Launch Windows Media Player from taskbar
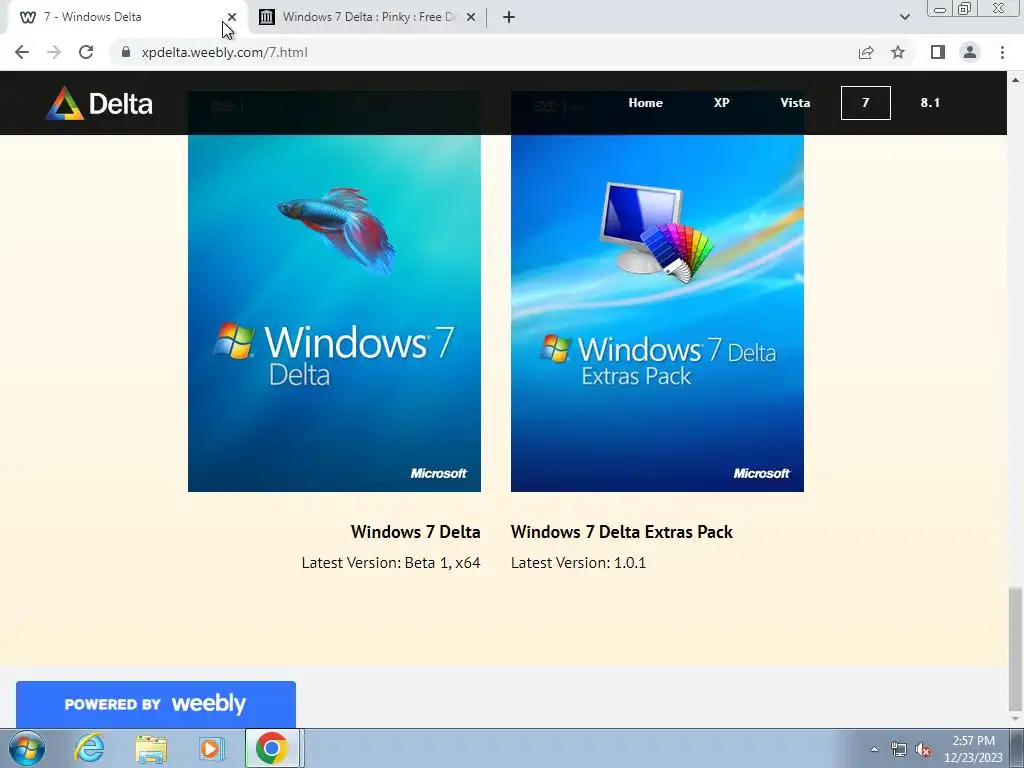Screen dimensions: 1024x768 (x=212, y=748)
